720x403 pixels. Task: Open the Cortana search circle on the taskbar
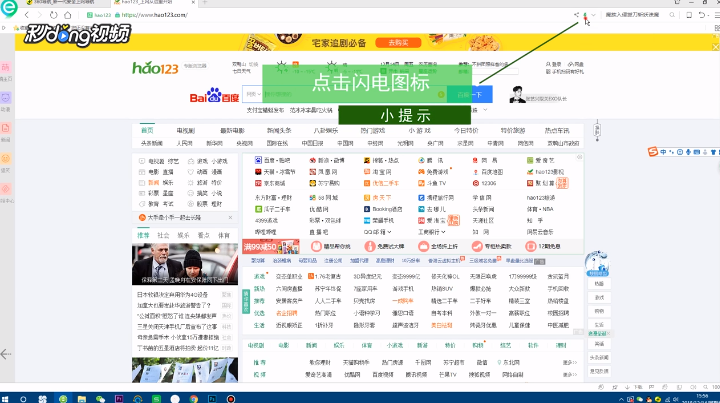pyautogui.click(x=23, y=399)
